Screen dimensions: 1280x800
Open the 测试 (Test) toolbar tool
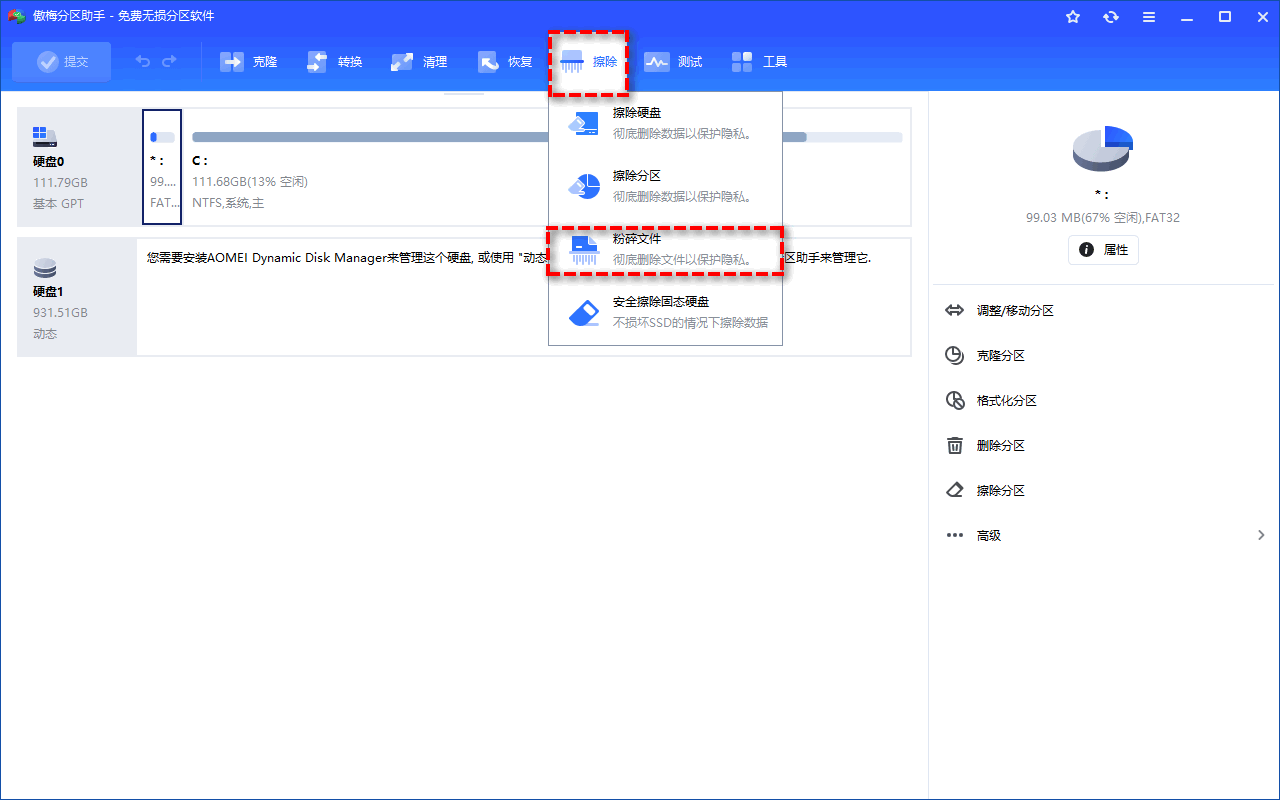pos(673,62)
